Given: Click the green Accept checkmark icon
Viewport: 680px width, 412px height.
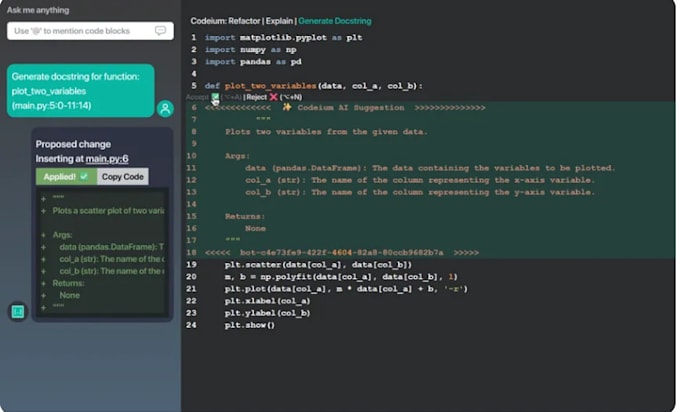Looking at the screenshot, I should (x=215, y=97).
